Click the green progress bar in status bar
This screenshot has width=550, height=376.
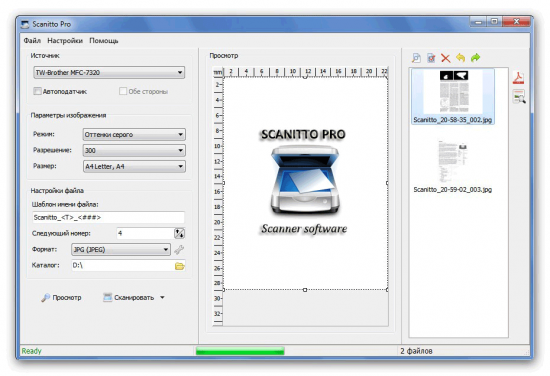point(240,351)
